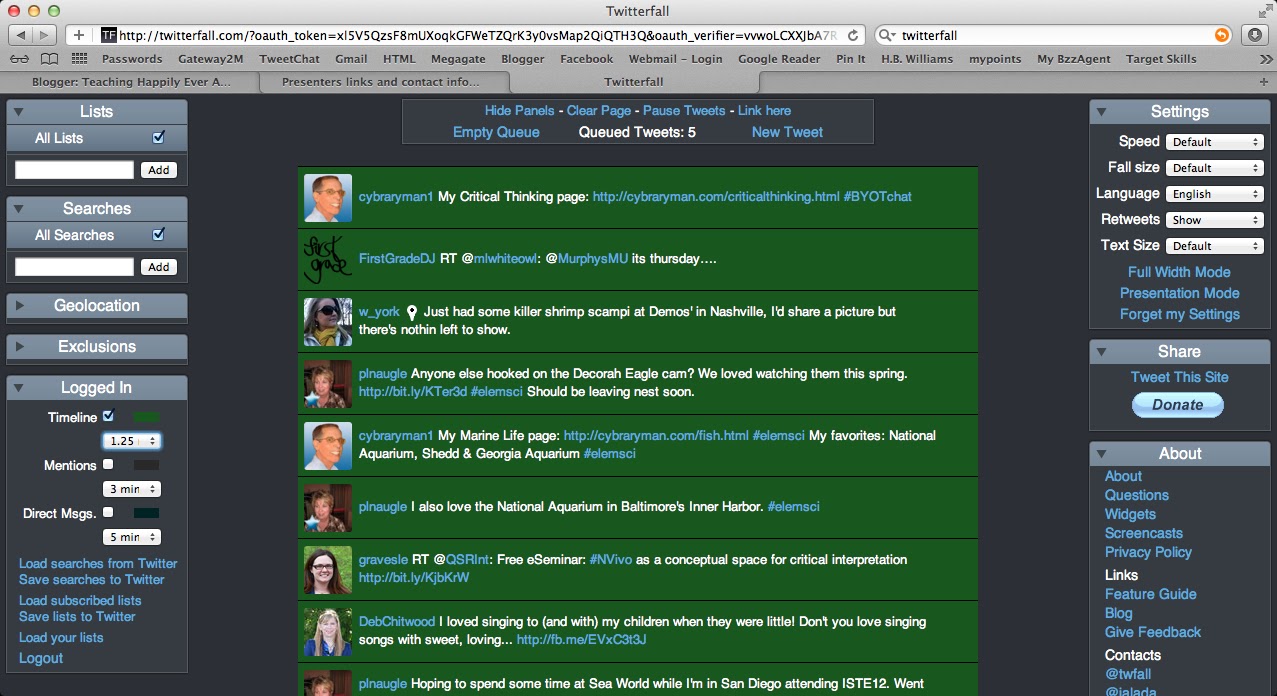Open w_york's profile picture
The image size is (1277, 696).
(328, 322)
